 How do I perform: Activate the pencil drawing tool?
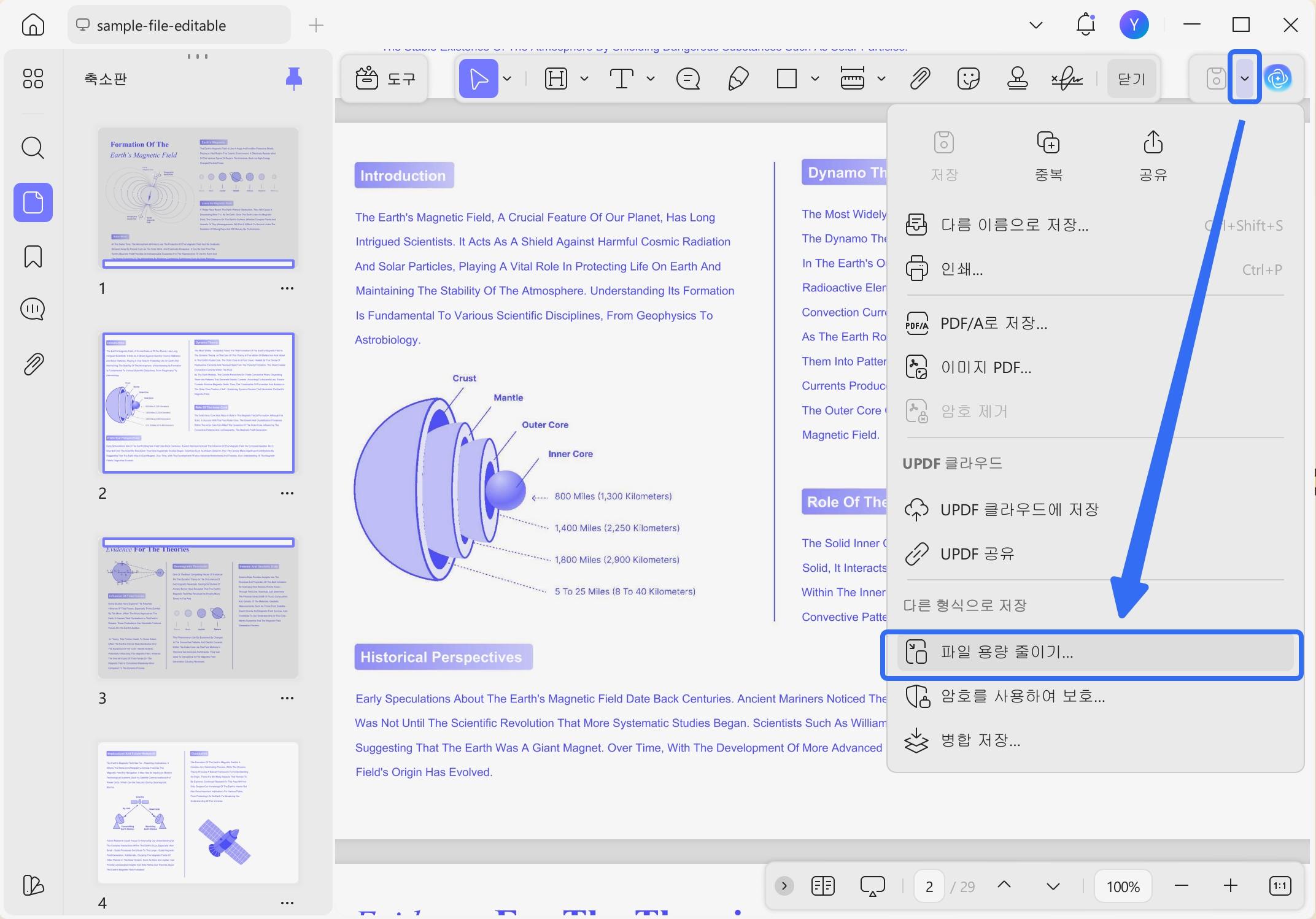738,79
